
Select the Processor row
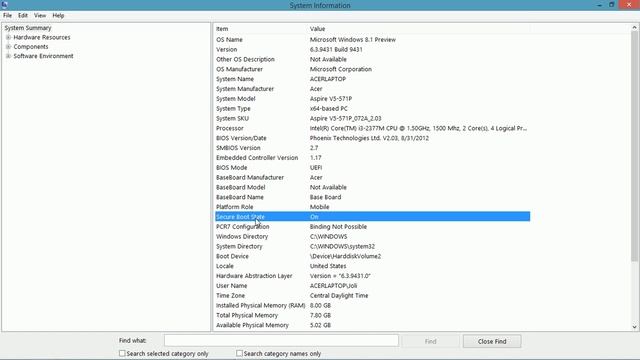(x=372, y=128)
